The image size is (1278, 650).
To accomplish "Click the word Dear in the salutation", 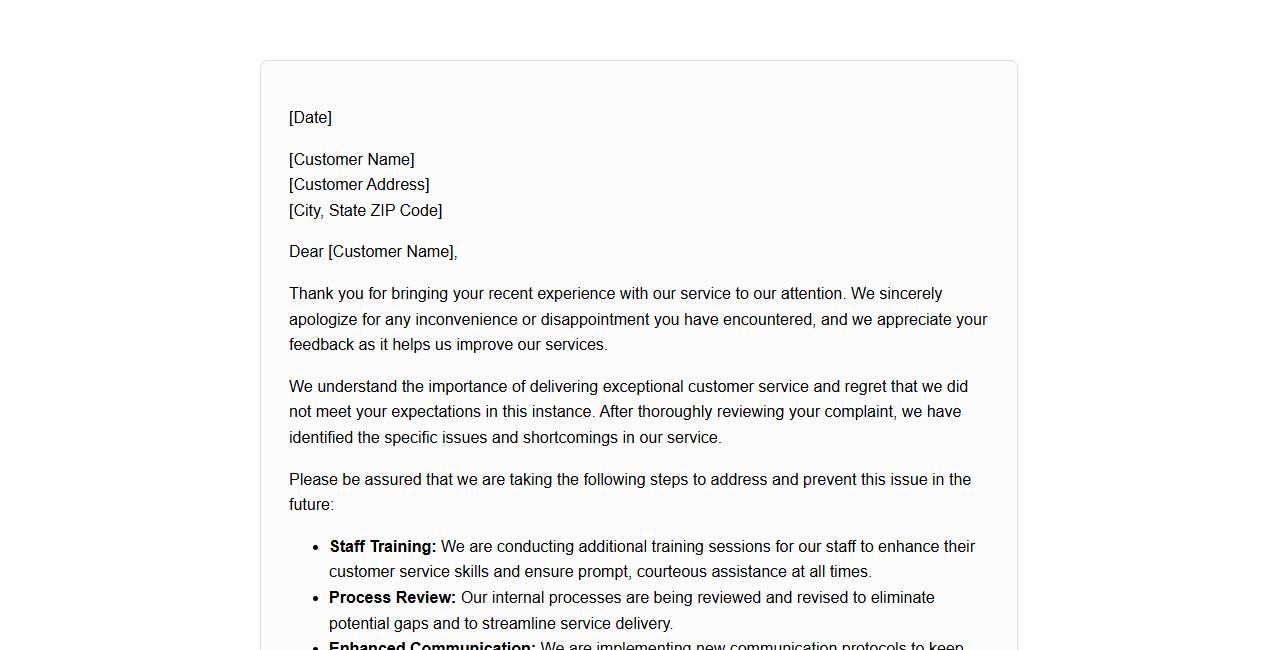I will tap(306, 252).
